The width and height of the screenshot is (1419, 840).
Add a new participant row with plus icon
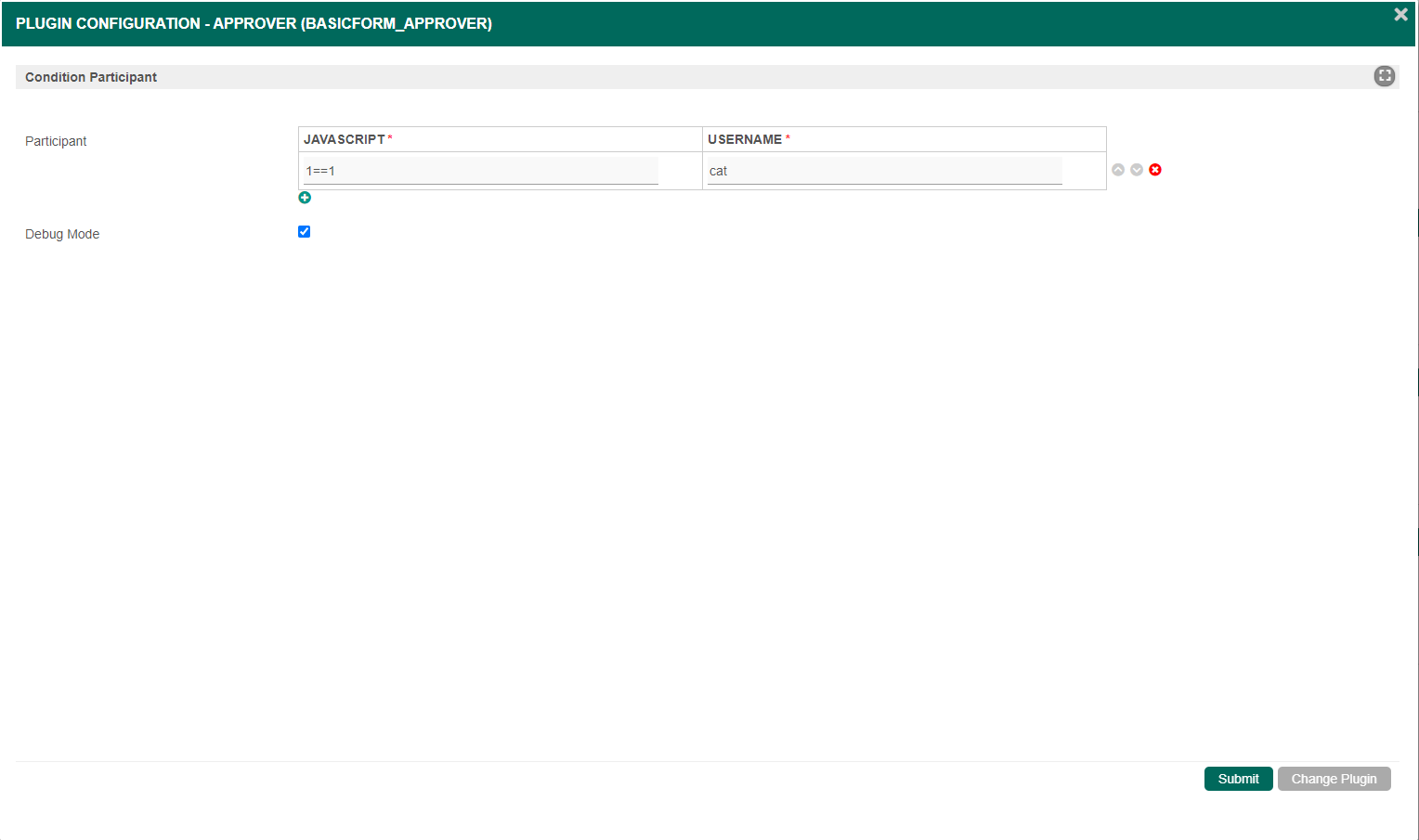coord(305,198)
